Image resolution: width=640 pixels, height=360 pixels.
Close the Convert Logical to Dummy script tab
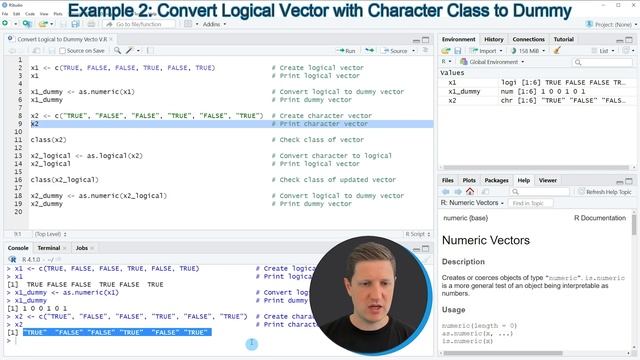click(x=111, y=40)
